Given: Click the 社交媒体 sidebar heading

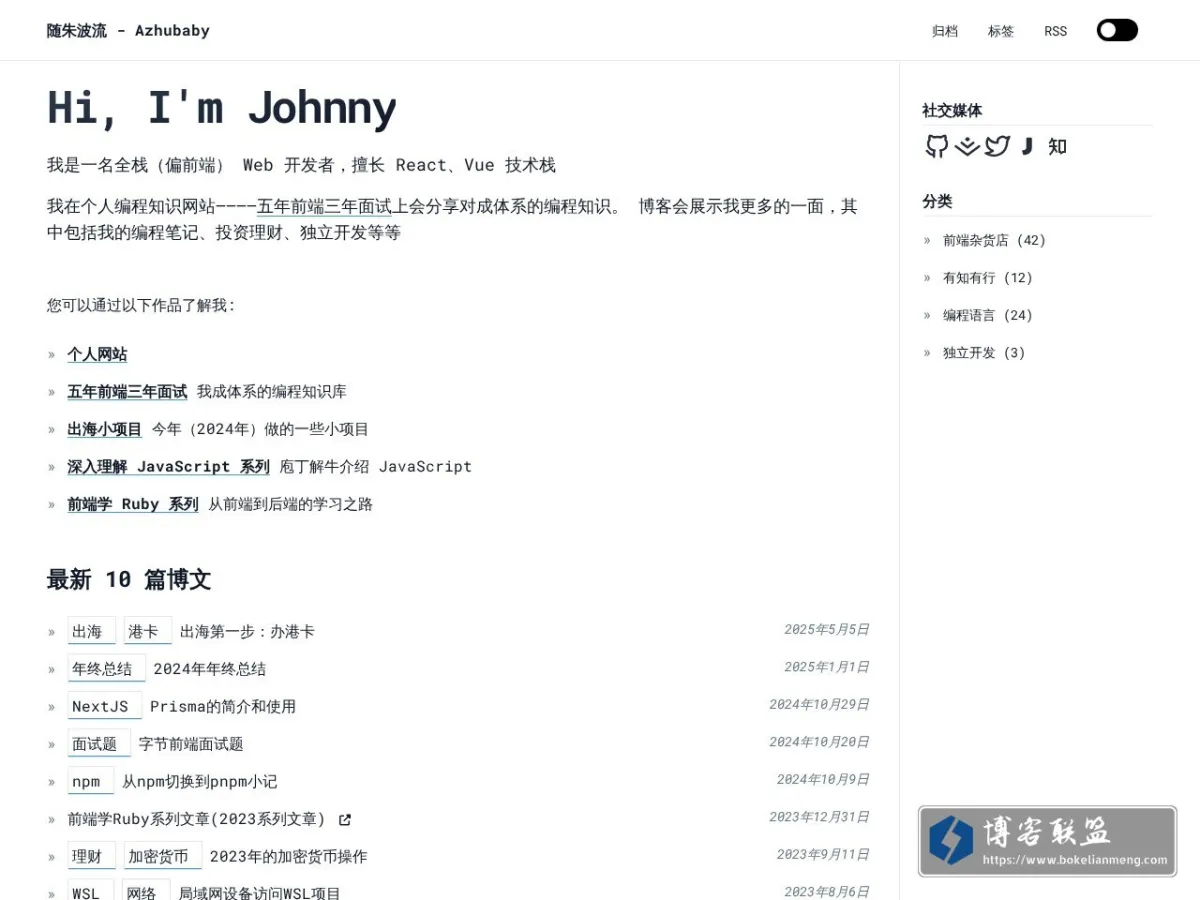Looking at the screenshot, I should point(952,110).
